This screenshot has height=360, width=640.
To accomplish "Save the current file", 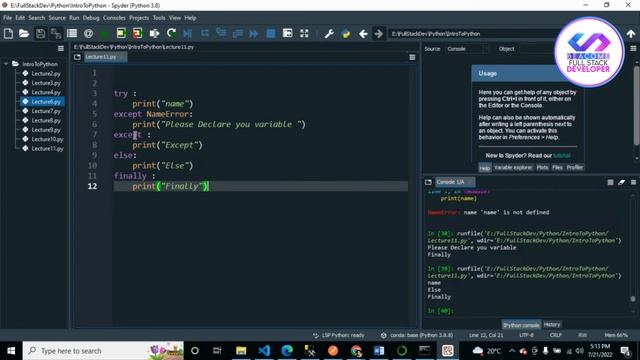I will coord(40,33).
